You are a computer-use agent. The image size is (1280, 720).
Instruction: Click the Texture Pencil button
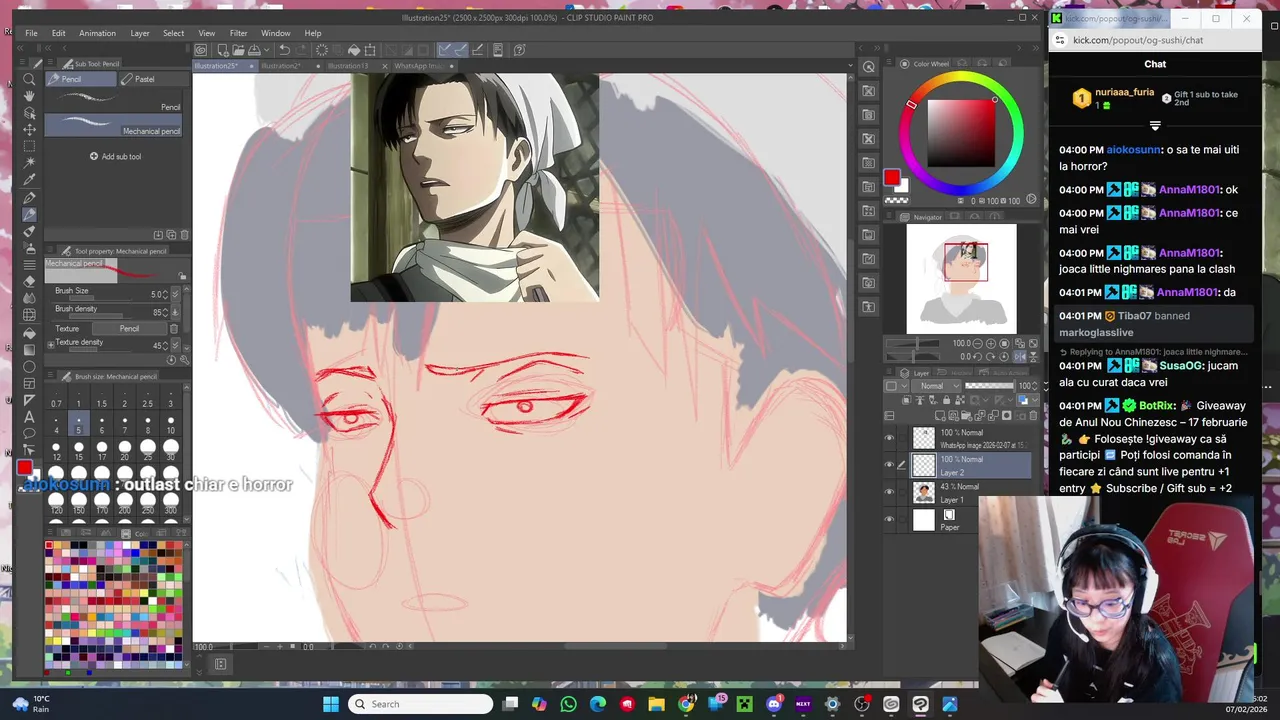(x=129, y=328)
